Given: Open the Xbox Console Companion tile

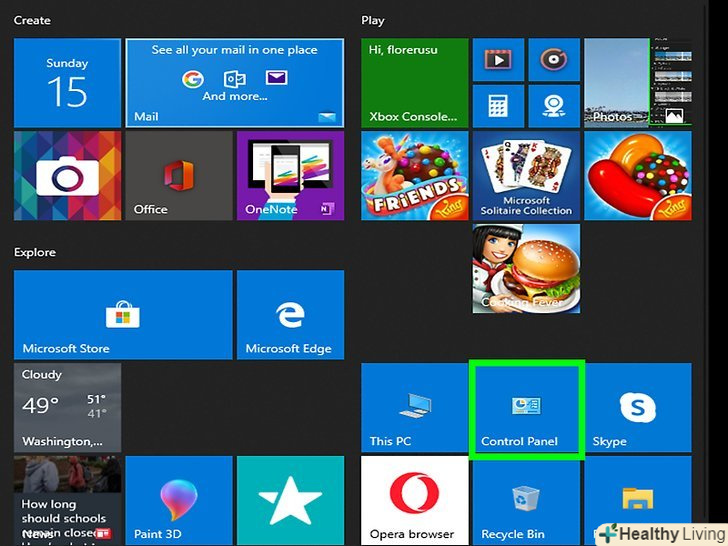Looking at the screenshot, I should point(415,83).
